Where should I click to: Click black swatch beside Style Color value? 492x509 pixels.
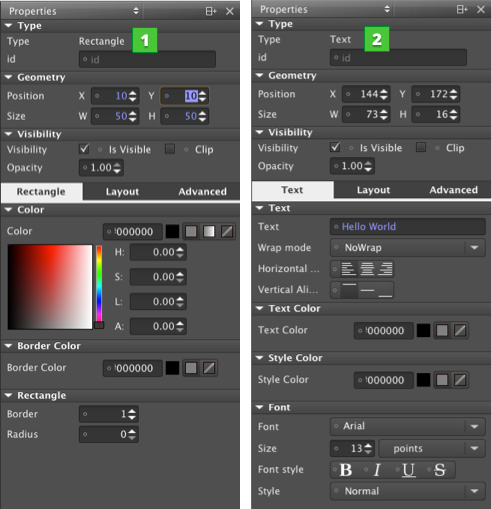[x=423, y=380]
